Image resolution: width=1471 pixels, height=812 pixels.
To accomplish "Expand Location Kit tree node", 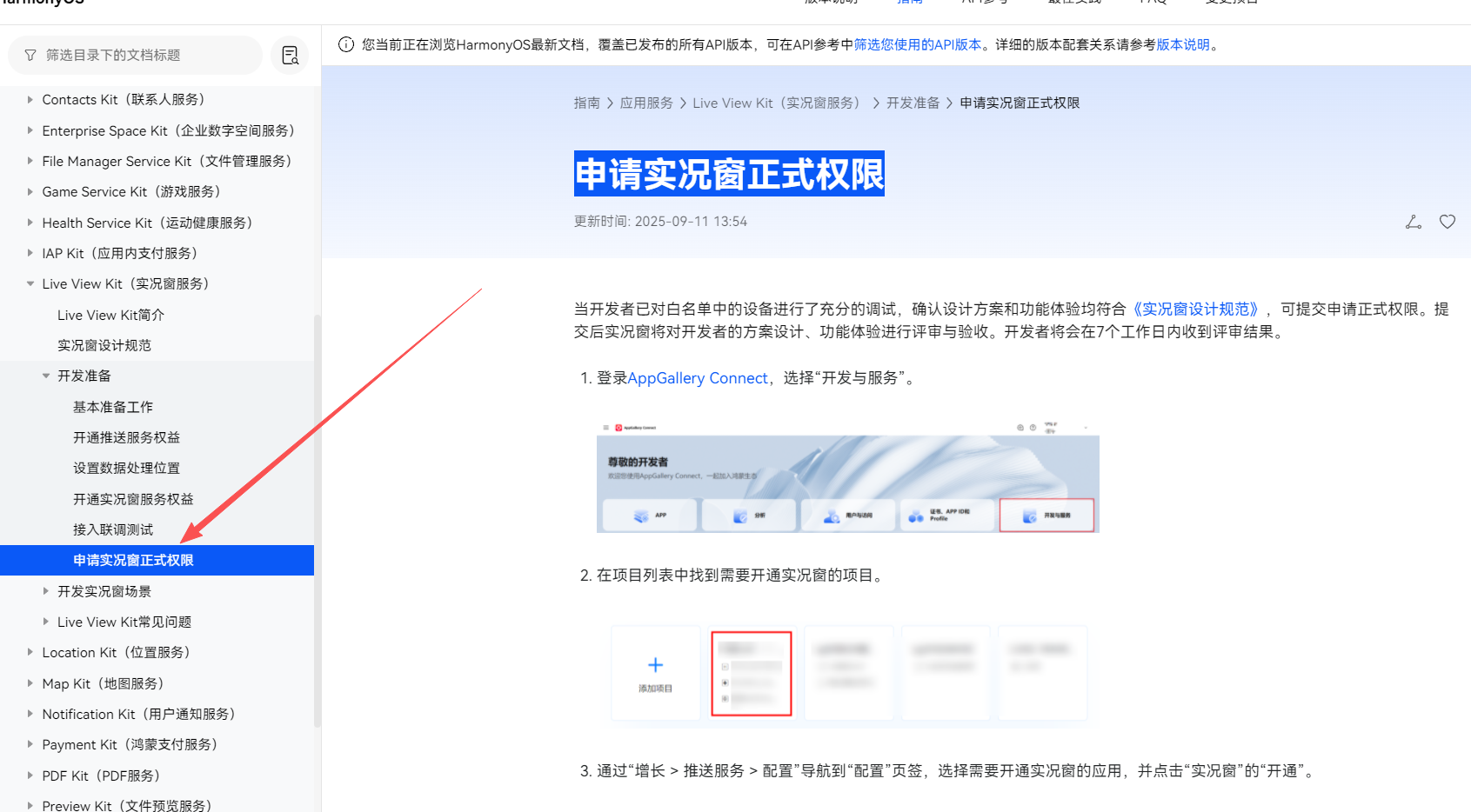I will [30, 652].
